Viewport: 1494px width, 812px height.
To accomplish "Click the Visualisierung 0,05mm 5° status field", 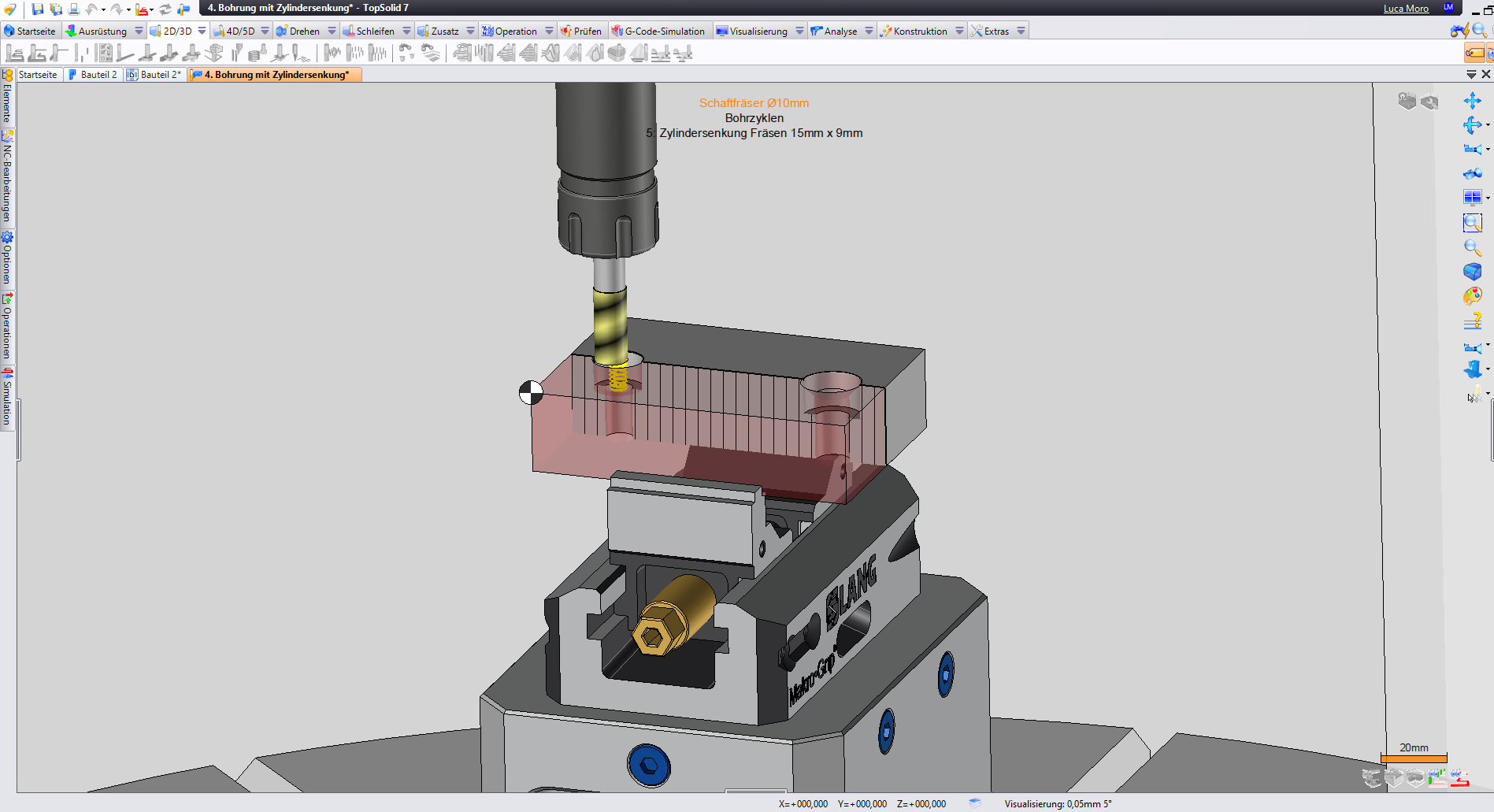I will pos(1058,804).
